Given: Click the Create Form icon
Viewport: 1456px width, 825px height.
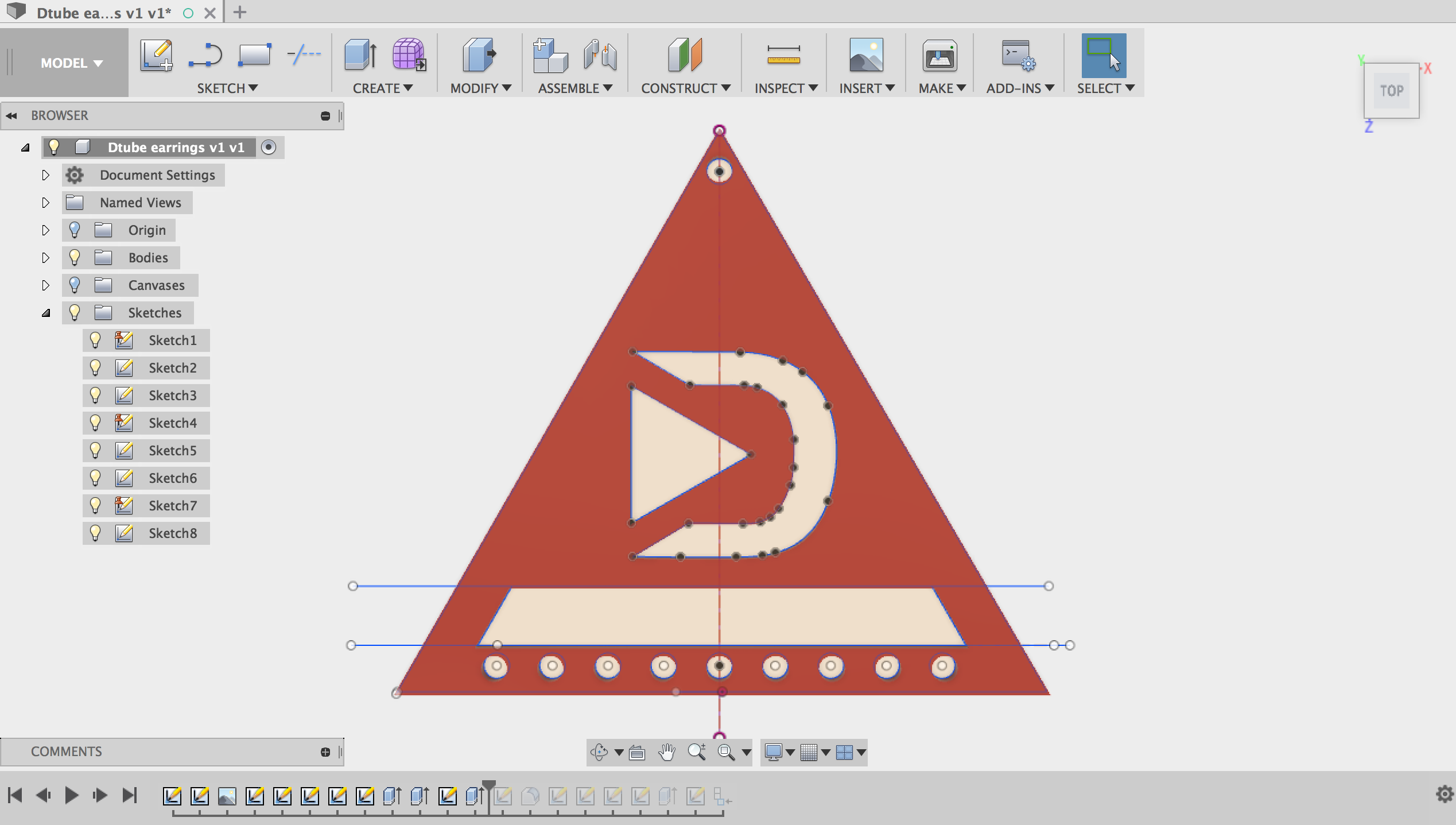Looking at the screenshot, I should pyautogui.click(x=409, y=55).
